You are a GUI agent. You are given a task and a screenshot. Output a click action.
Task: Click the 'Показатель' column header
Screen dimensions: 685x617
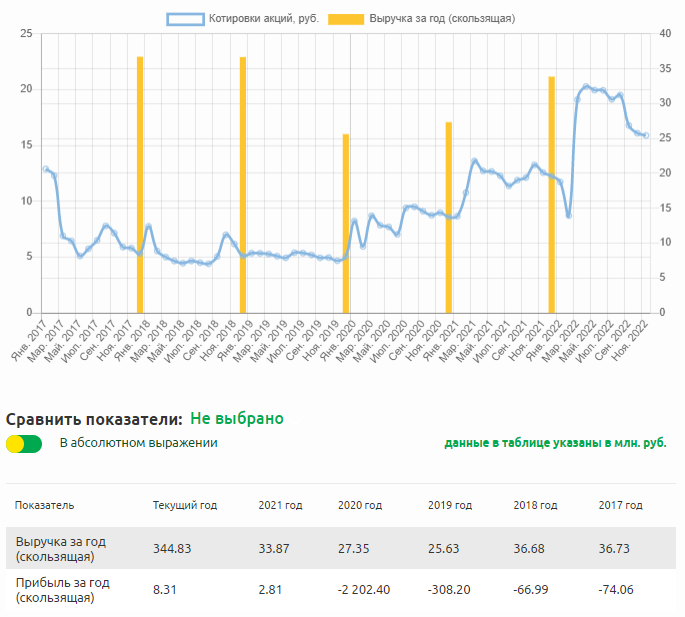point(45,505)
